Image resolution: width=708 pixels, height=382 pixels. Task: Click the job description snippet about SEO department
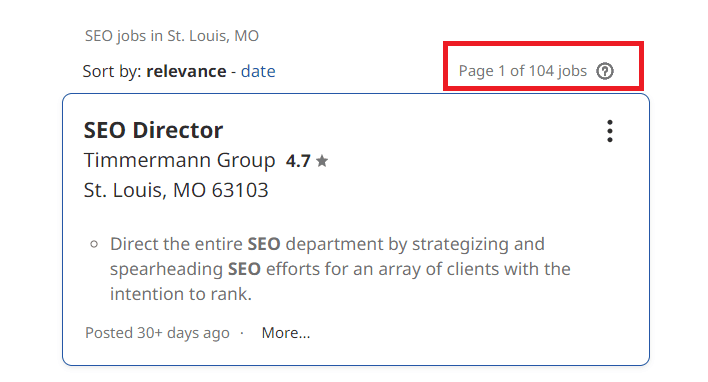340,269
